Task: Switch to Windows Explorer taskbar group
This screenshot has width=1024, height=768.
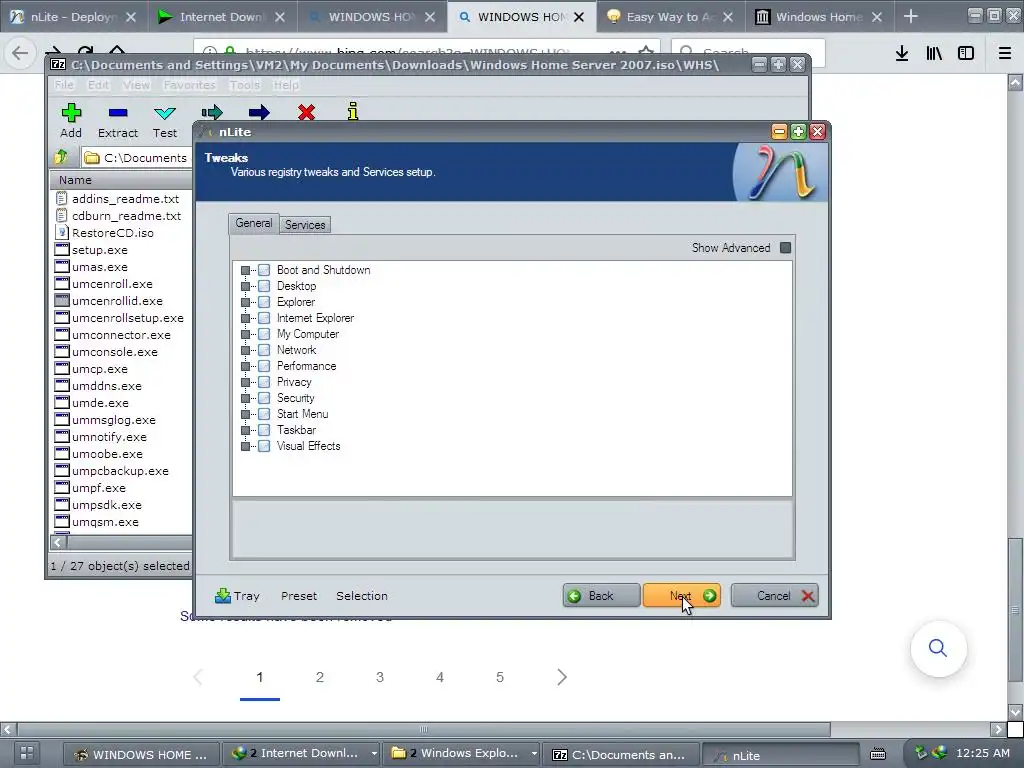Action: (x=463, y=754)
